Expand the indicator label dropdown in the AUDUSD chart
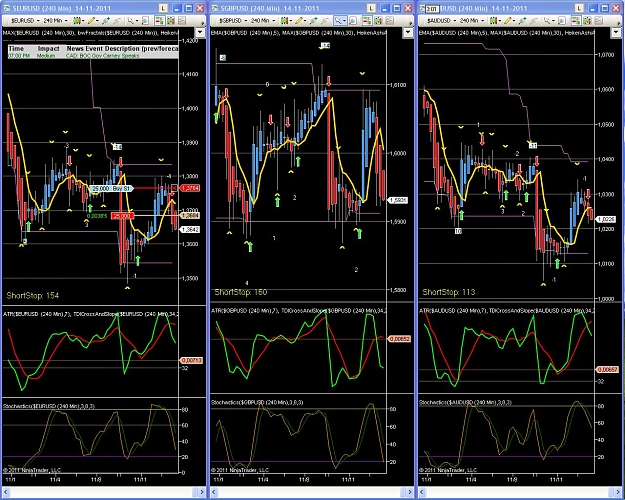Viewport: 625px width, 500px height. (616, 32)
